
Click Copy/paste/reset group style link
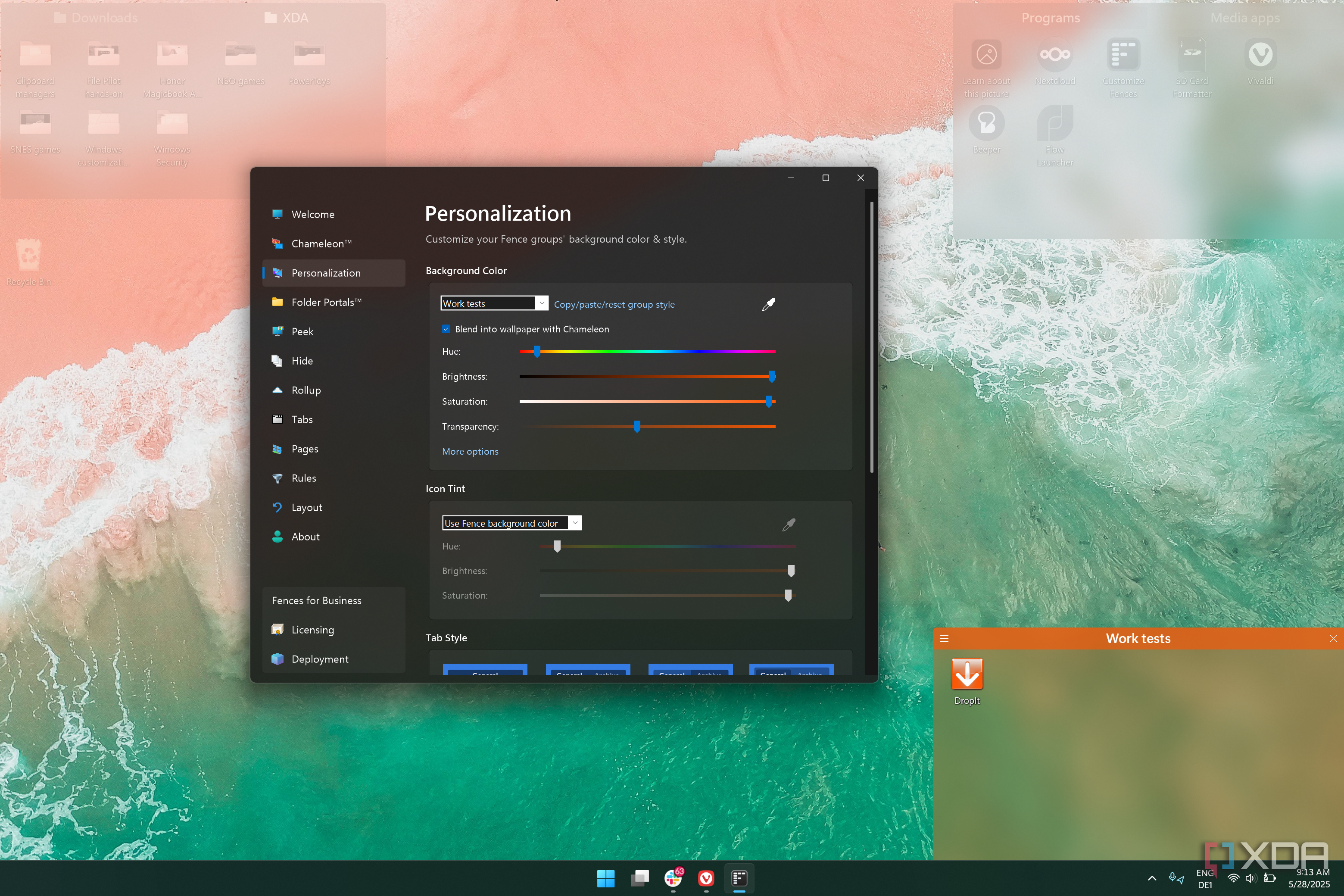pos(614,305)
